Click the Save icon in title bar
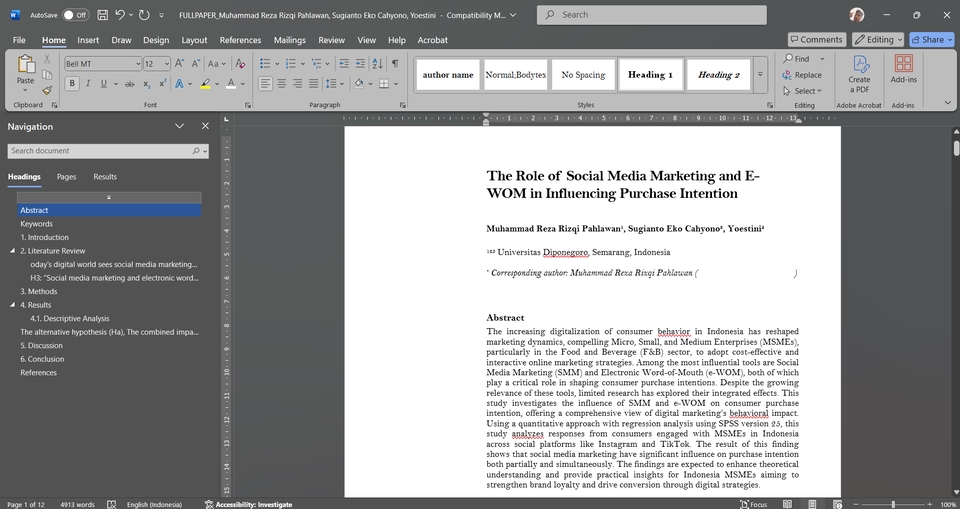 102,15
